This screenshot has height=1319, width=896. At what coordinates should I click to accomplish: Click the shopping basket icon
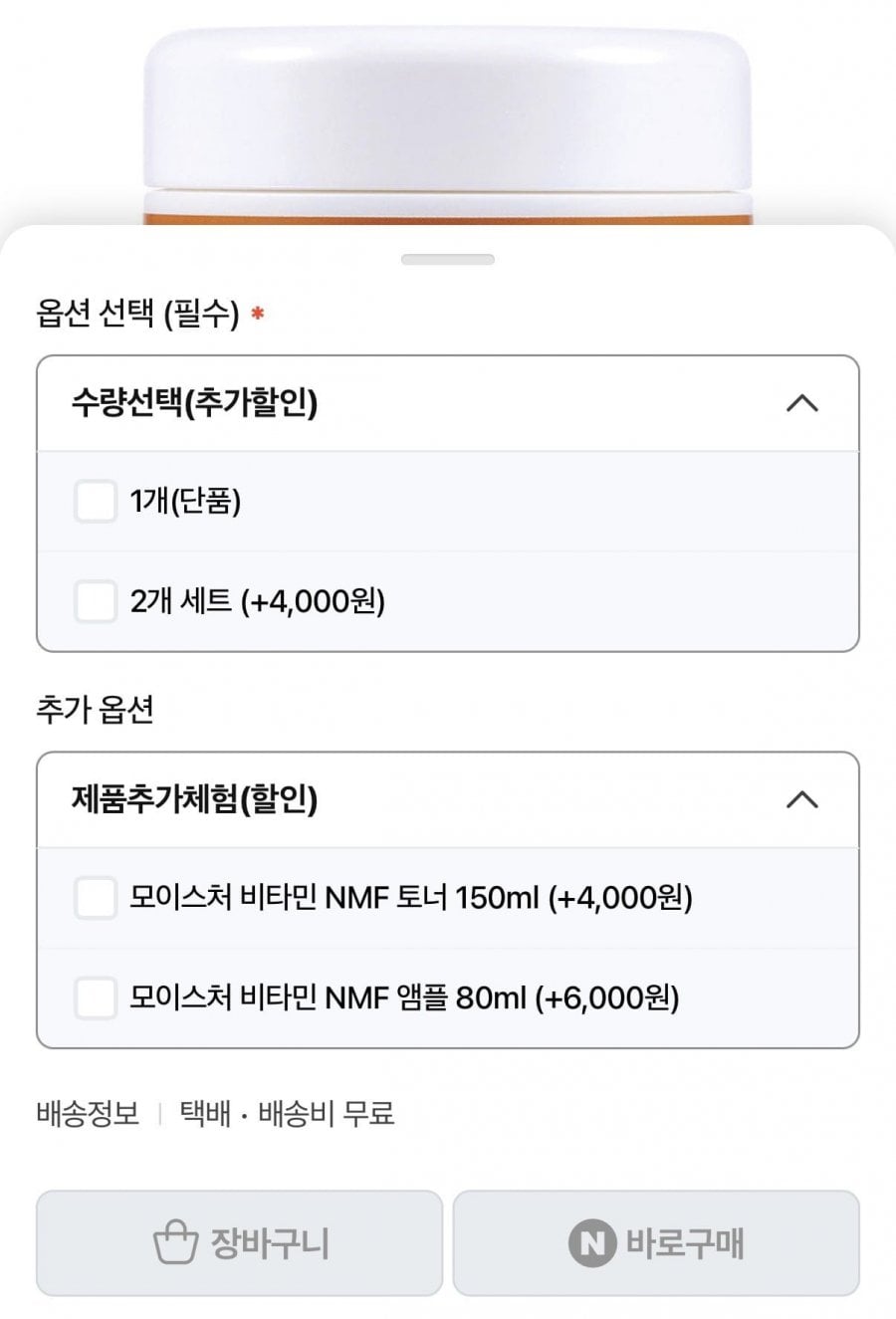click(x=175, y=1243)
